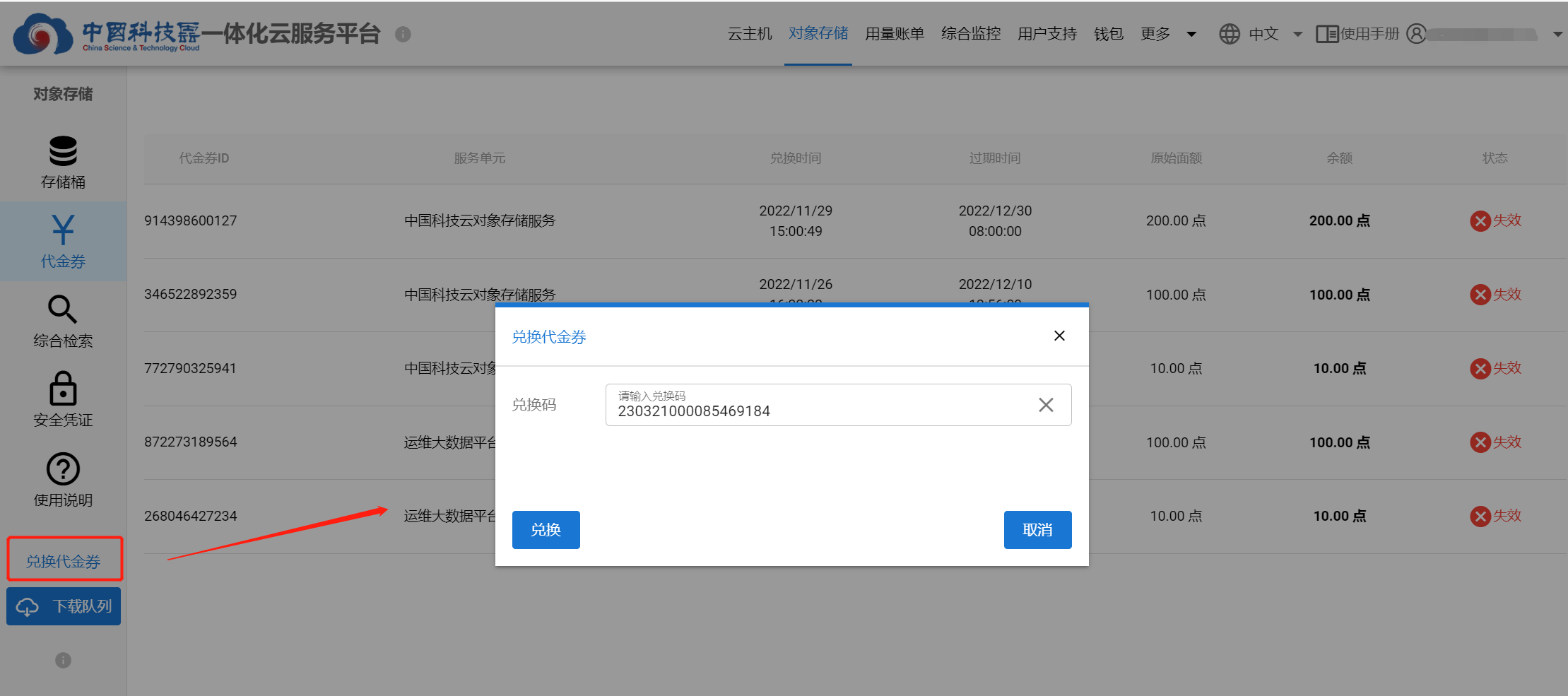Click the 使用手册 manual book icon
The height and width of the screenshot is (696, 1568).
coord(1326,34)
